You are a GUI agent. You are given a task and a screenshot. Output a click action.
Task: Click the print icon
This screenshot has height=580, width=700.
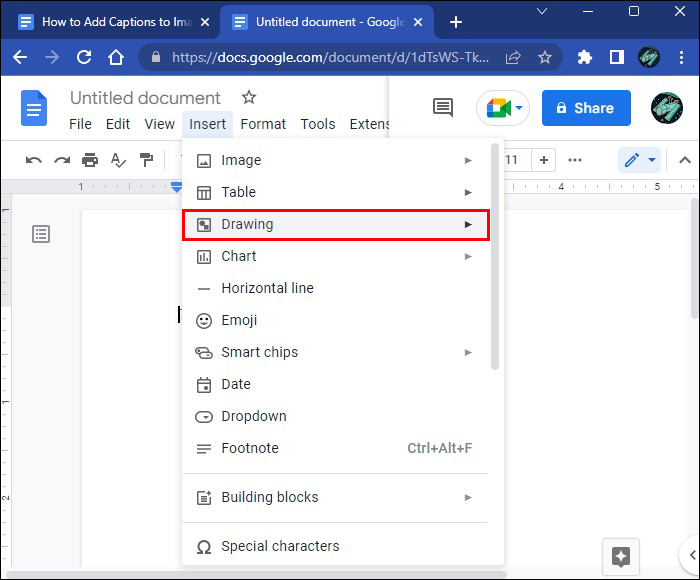[x=90, y=160]
